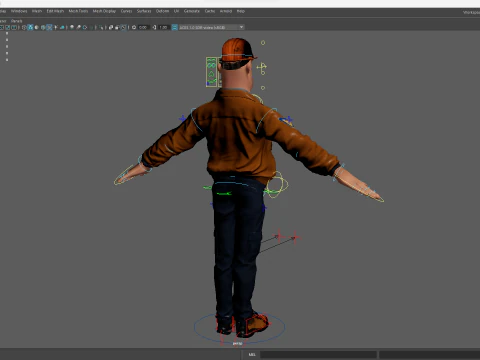Open the Help menu
The height and width of the screenshot is (360, 480).
point(241,11)
